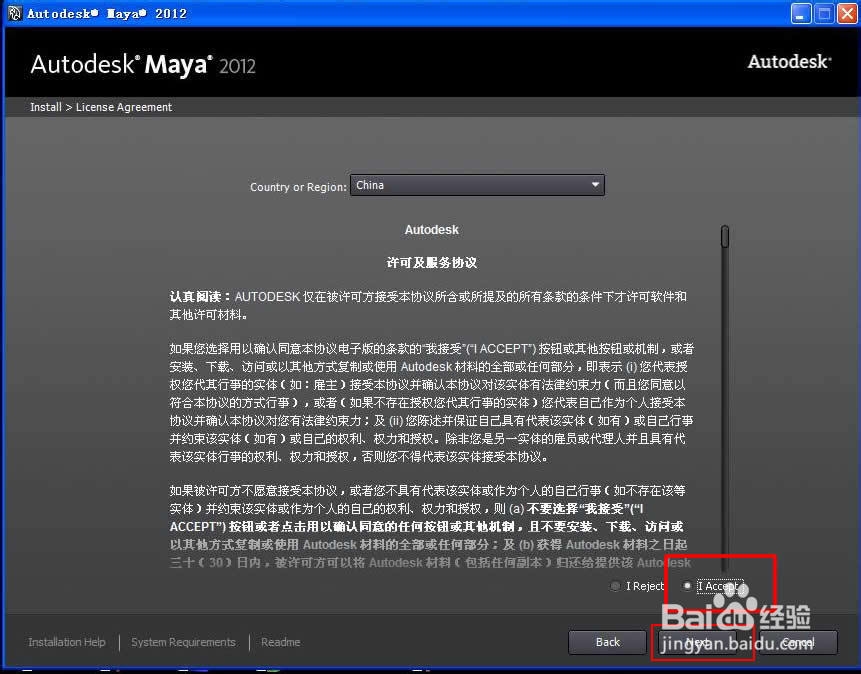This screenshot has width=861, height=674.
Task: Open the Readme link
Action: pos(281,642)
